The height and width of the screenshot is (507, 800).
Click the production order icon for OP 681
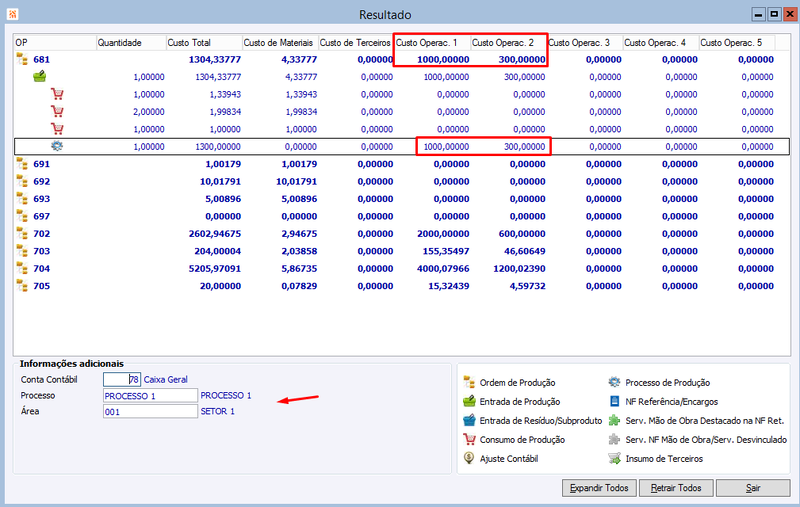pyautogui.click(x=22, y=59)
